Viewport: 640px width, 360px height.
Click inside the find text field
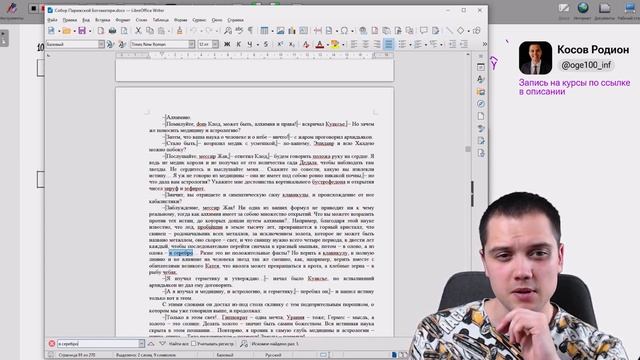coord(98,344)
